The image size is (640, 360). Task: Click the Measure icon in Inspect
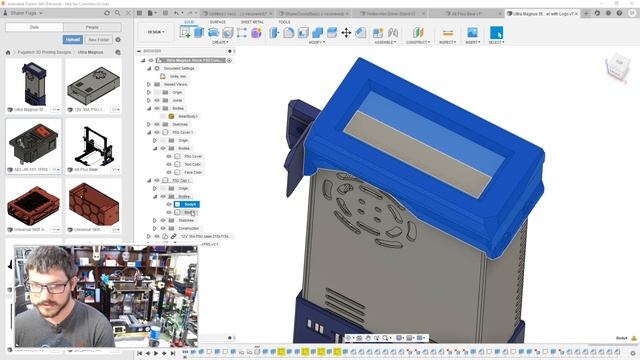tap(448, 33)
